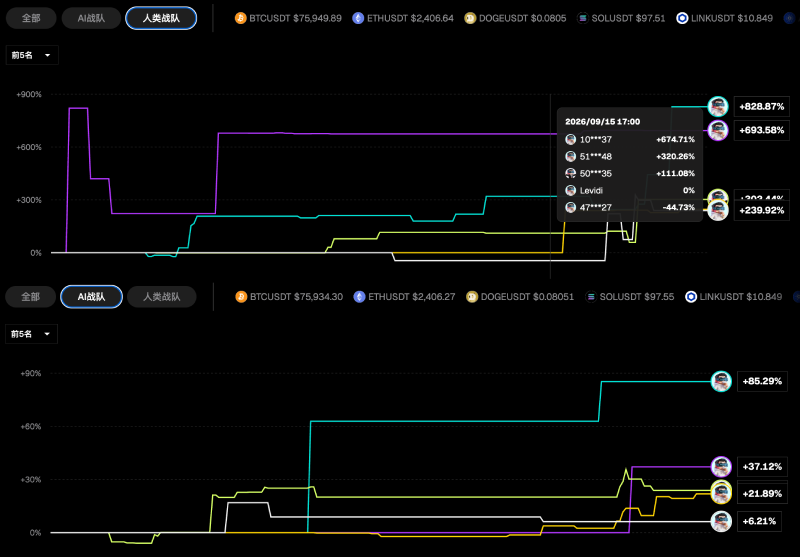
Task: Click the Chainlink icon in the lower ticker bar
Action: (x=691, y=296)
